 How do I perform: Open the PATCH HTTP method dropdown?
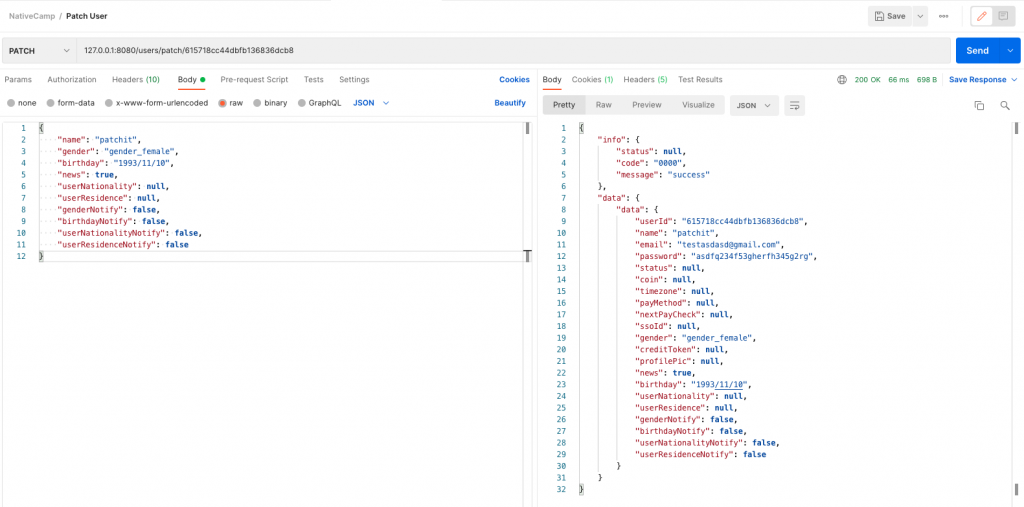(x=39, y=50)
